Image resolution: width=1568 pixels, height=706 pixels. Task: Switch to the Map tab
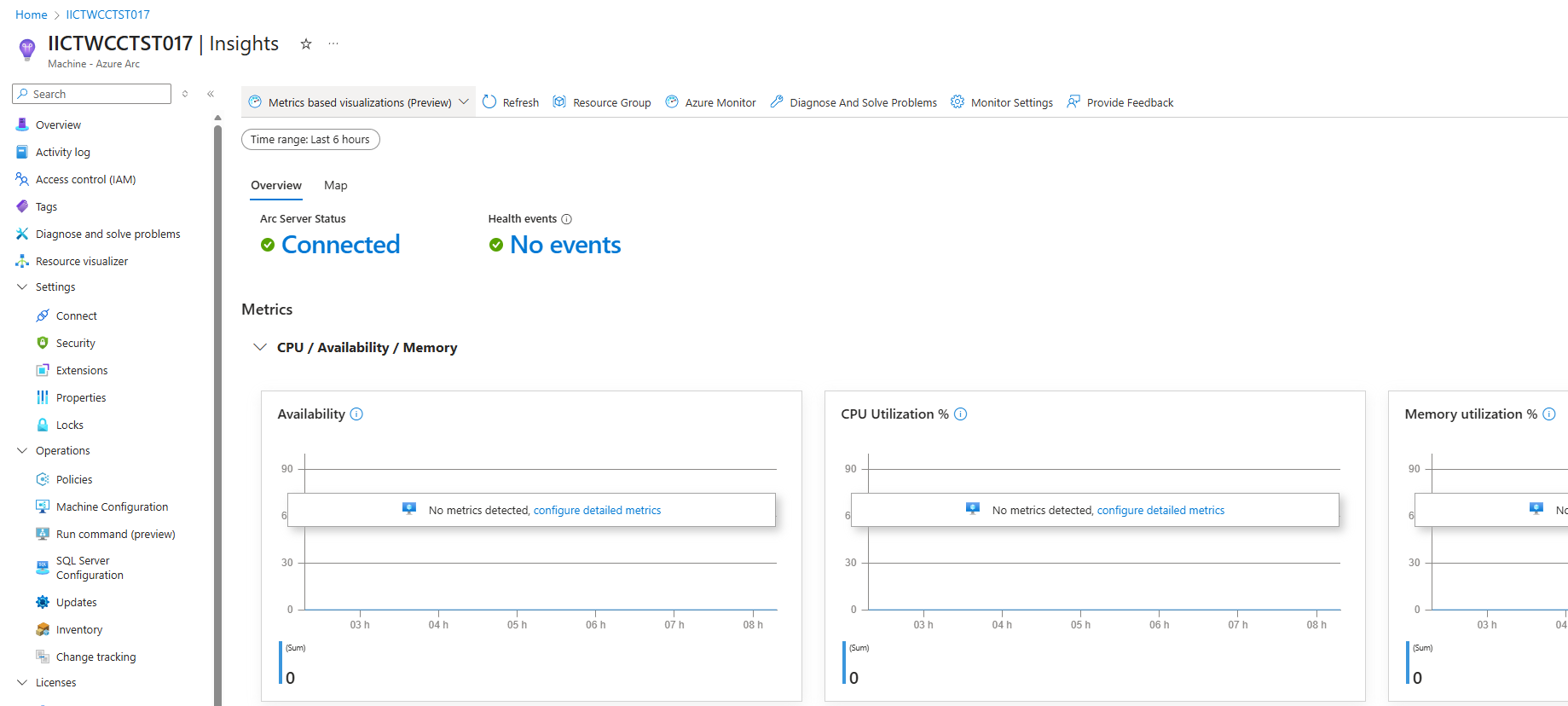click(336, 186)
